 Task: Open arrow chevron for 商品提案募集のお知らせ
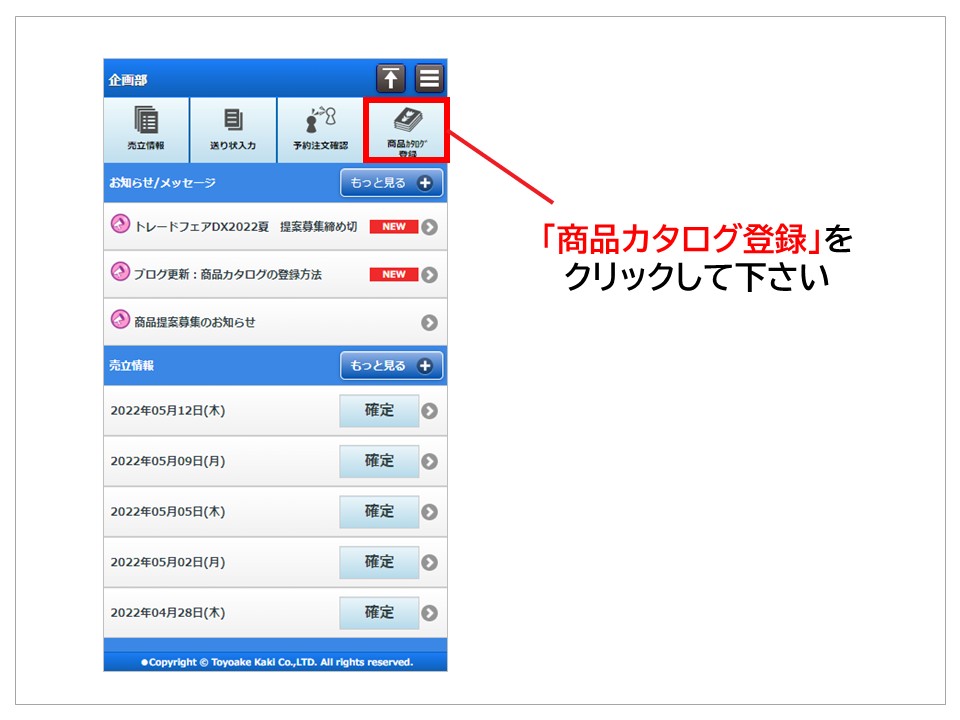point(429,322)
